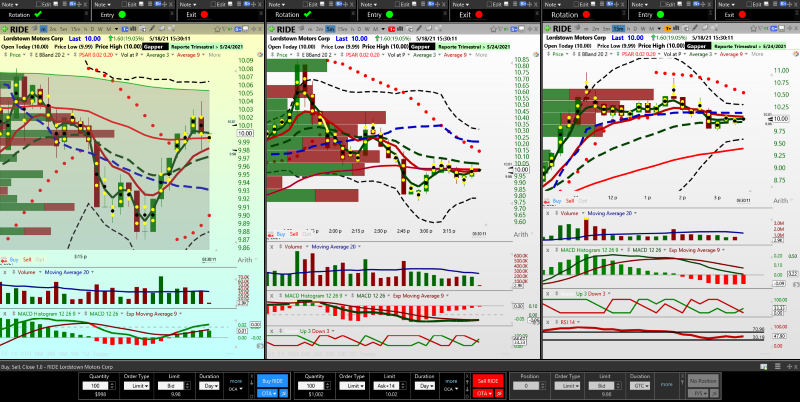Click the blue T+ badge in left chart toolbar

[x=125, y=29]
